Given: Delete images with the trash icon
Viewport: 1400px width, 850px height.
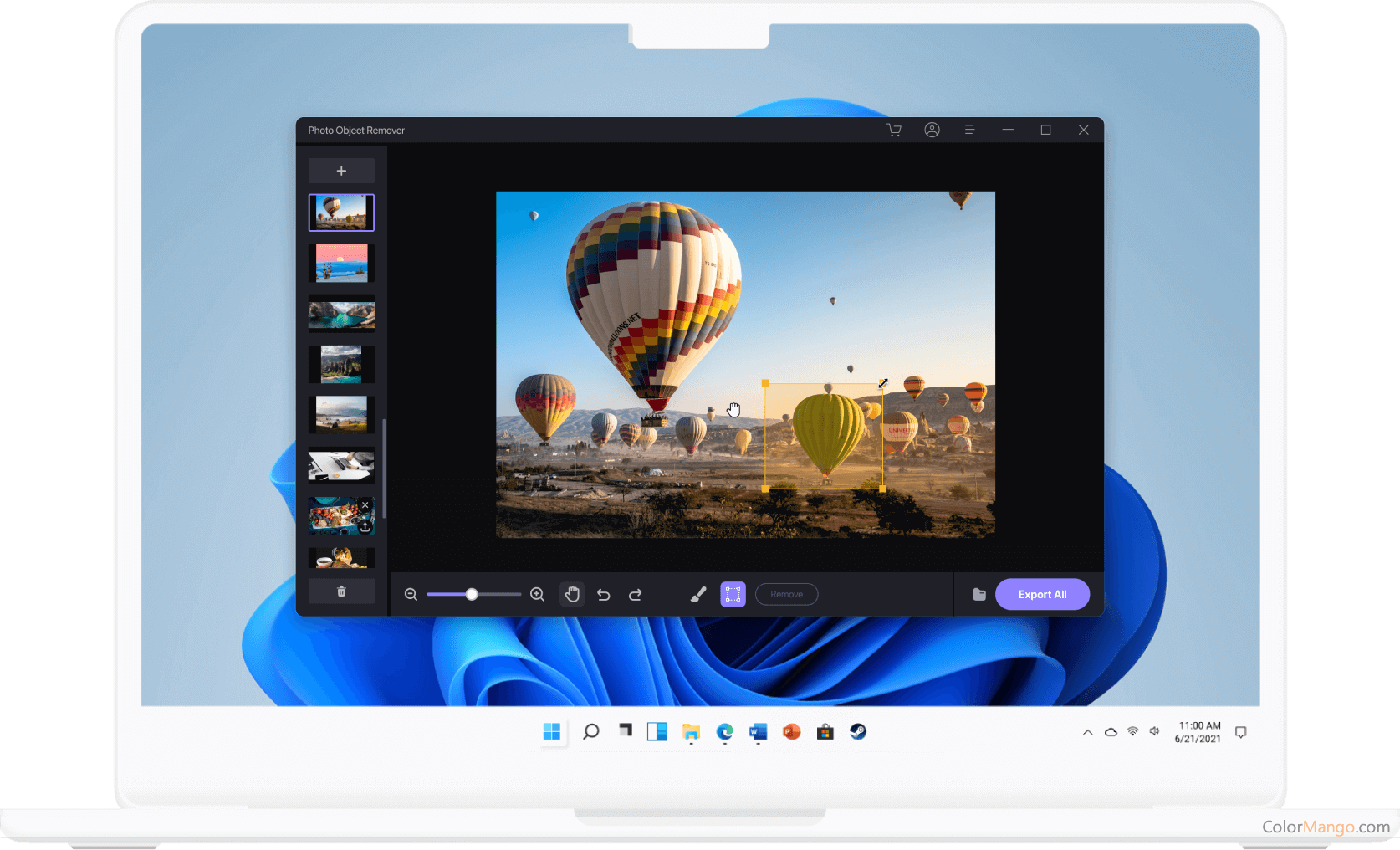Looking at the screenshot, I should (x=341, y=591).
